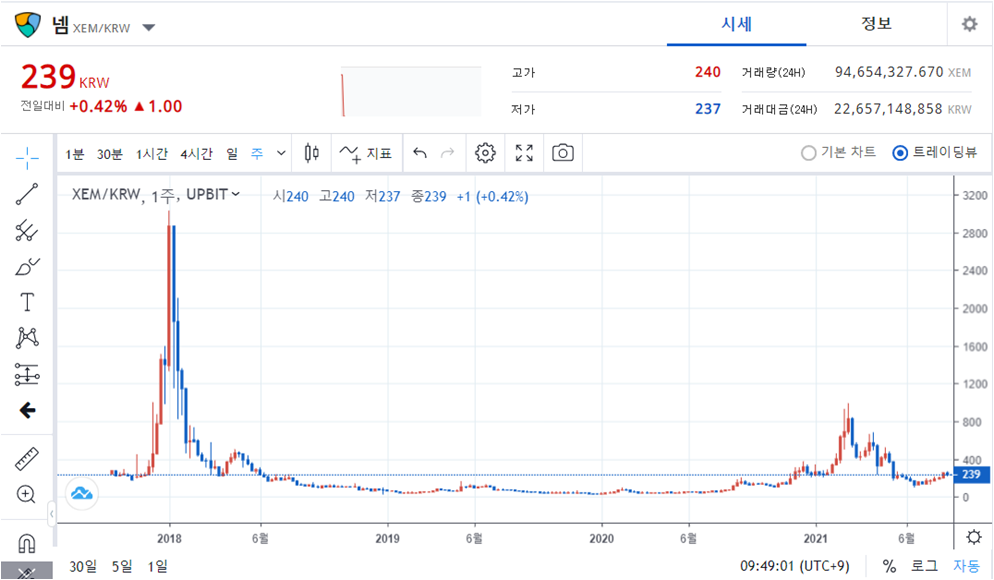Click the mini price sparkline chart
The image size is (994, 580).
pos(411,92)
